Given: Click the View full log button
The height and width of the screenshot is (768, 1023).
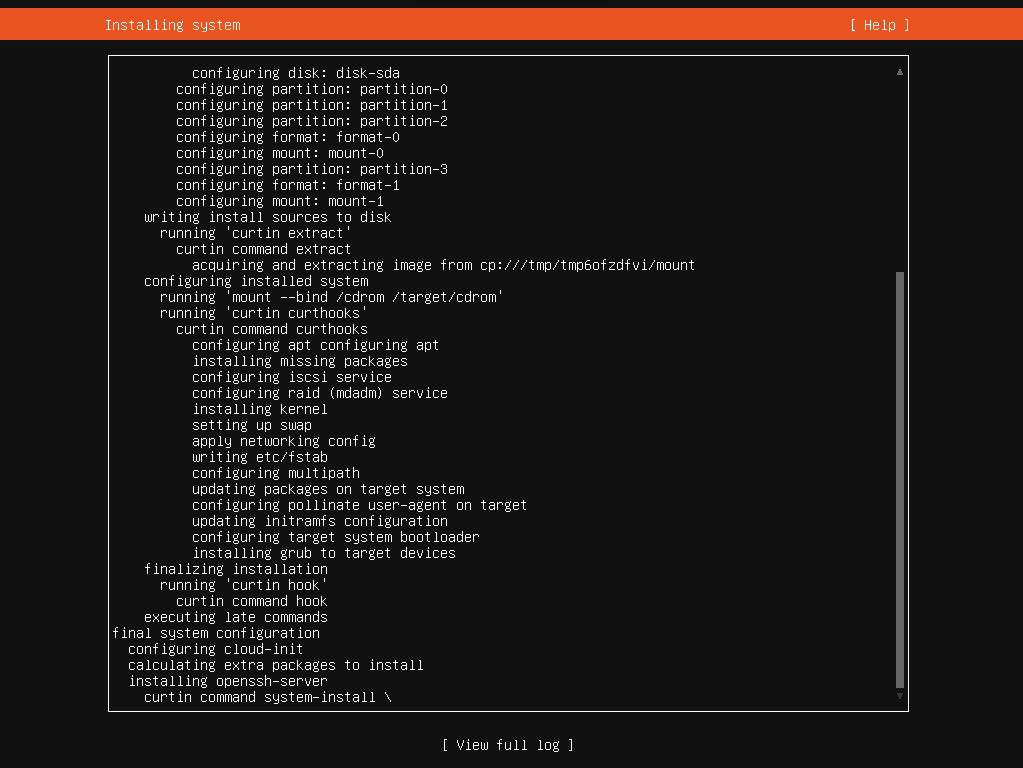Looking at the screenshot, I should (508, 745).
